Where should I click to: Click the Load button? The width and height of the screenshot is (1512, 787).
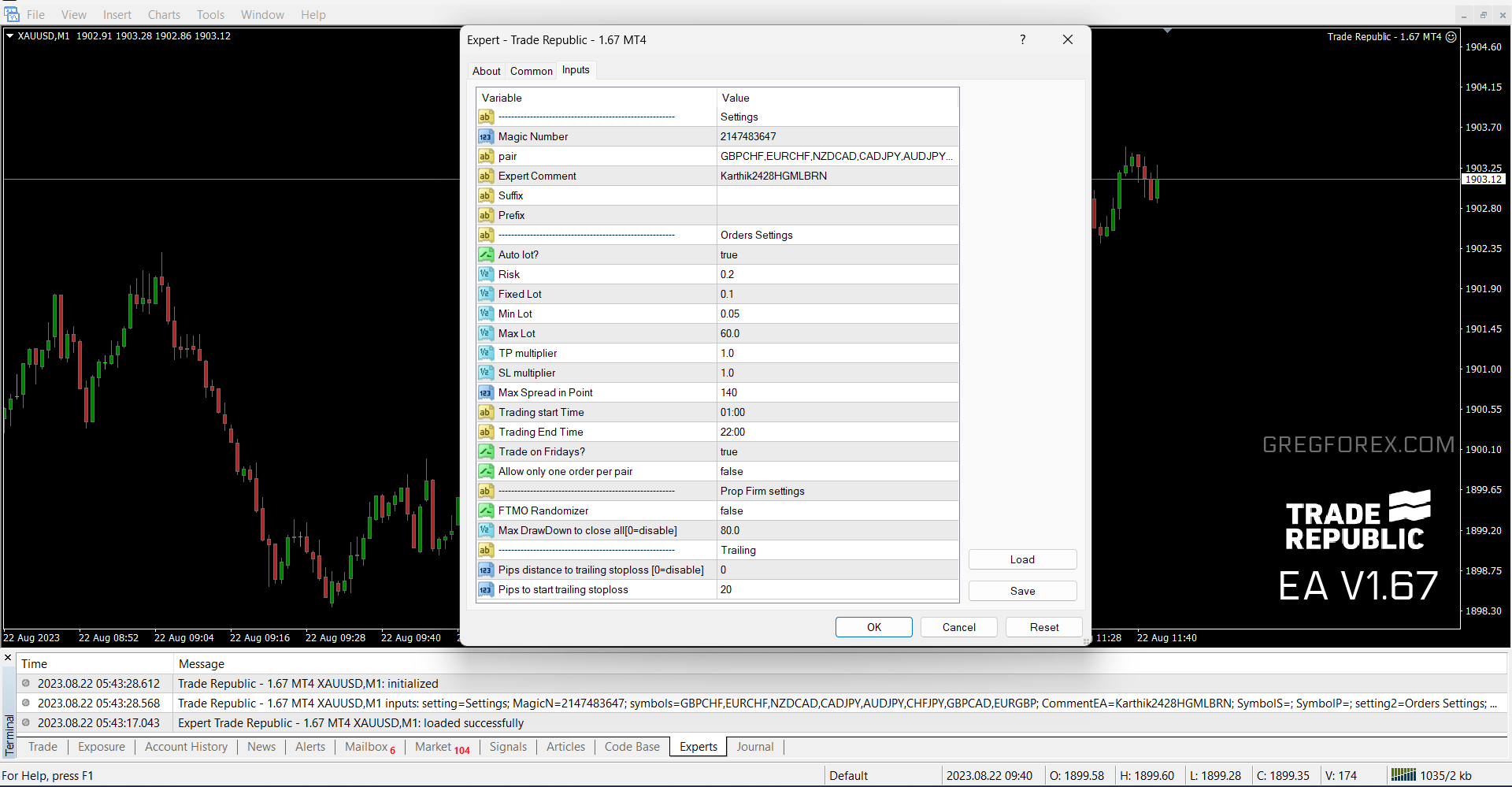tap(1022, 560)
